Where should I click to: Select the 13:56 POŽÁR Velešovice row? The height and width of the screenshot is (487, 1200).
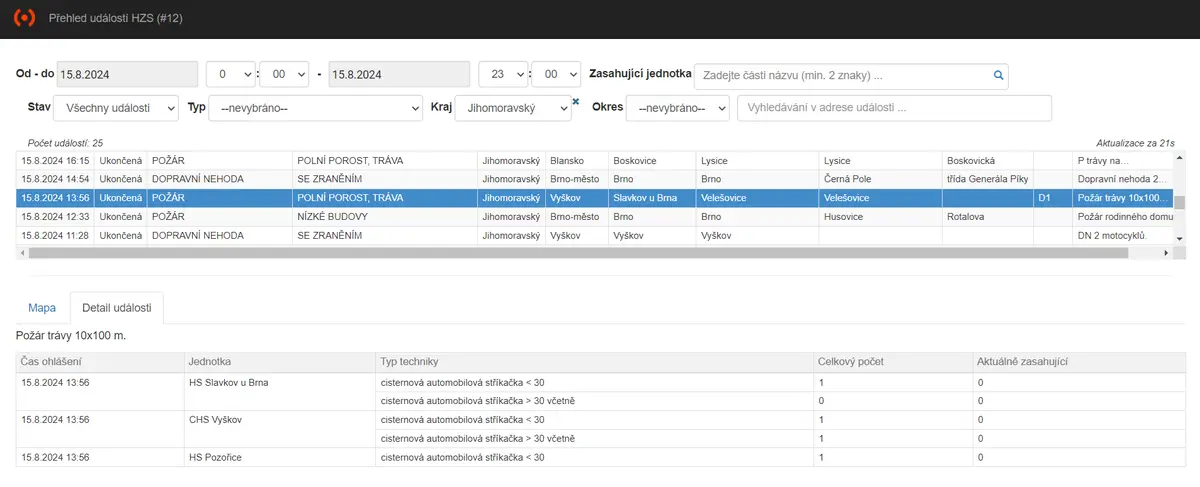594,198
